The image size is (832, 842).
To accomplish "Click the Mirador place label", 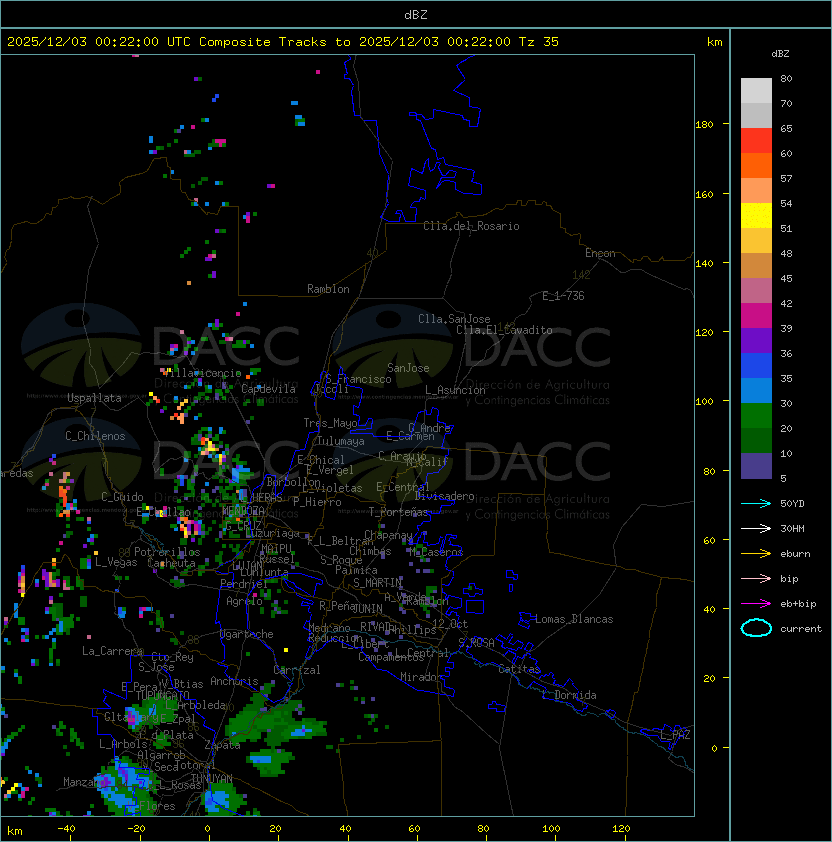I will click(421, 677).
